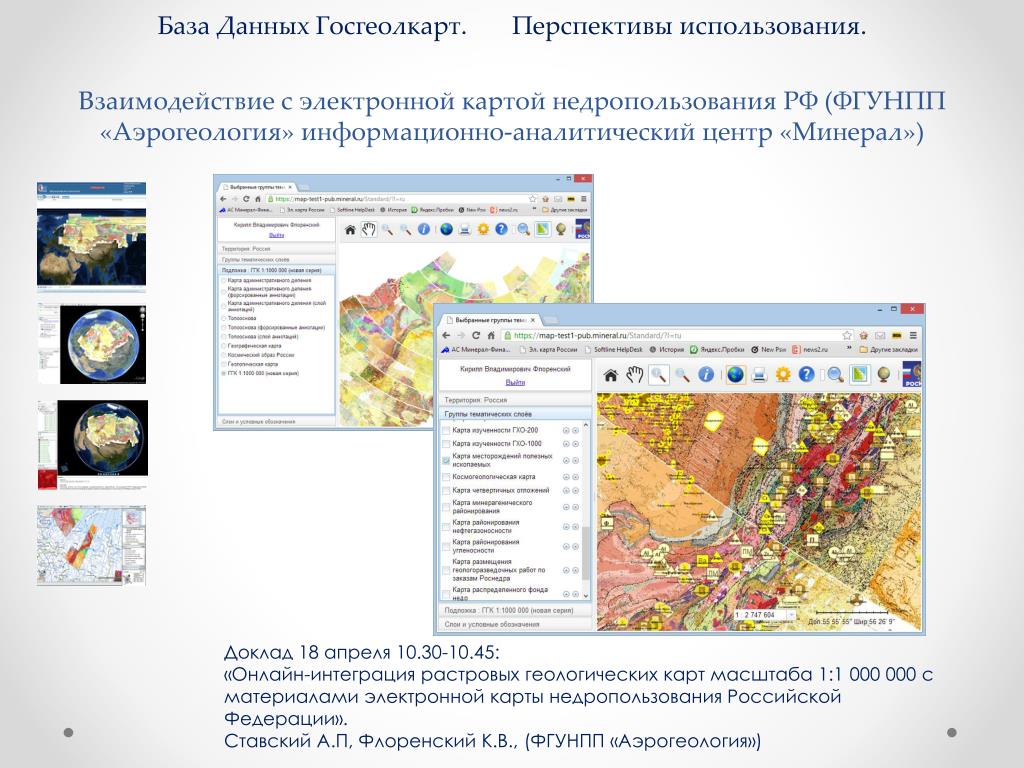Click the bronze globe icon in the front map toolbar
1024x768 pixels.
point(884,375)
